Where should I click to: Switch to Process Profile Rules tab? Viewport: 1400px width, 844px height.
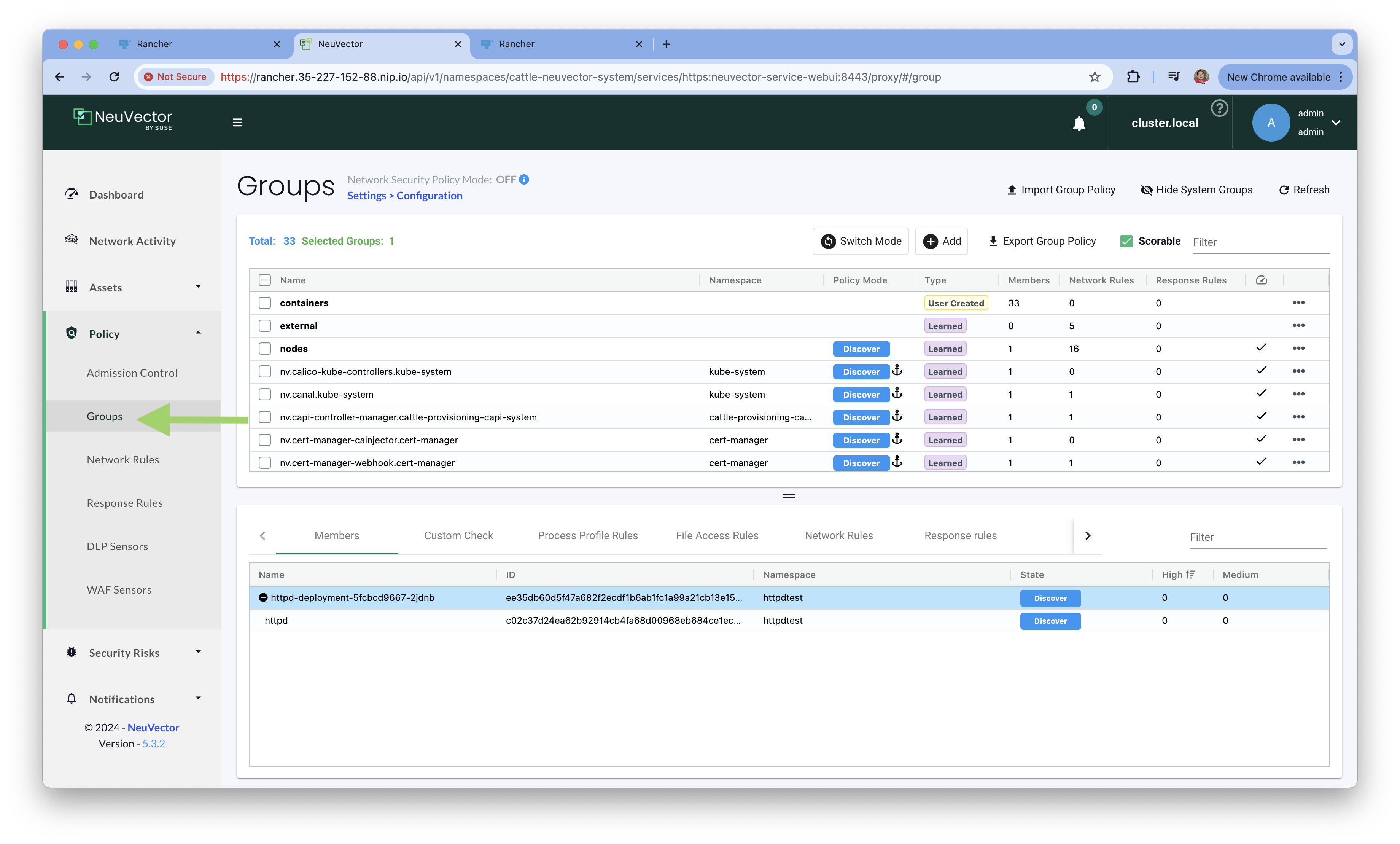pyautogui.click(x=587, y=535)
